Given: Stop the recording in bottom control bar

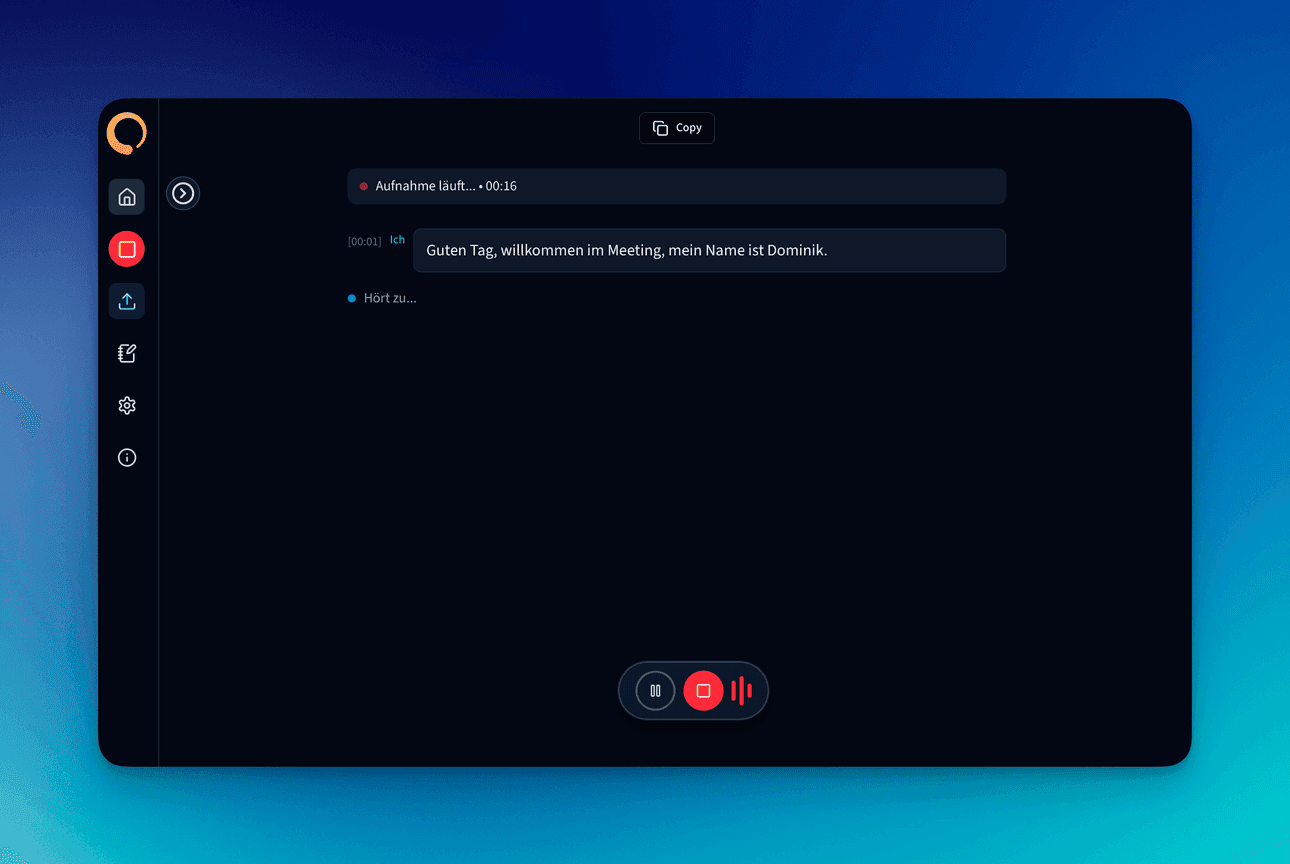Looking at the screenshot, I should coord(703,691).
